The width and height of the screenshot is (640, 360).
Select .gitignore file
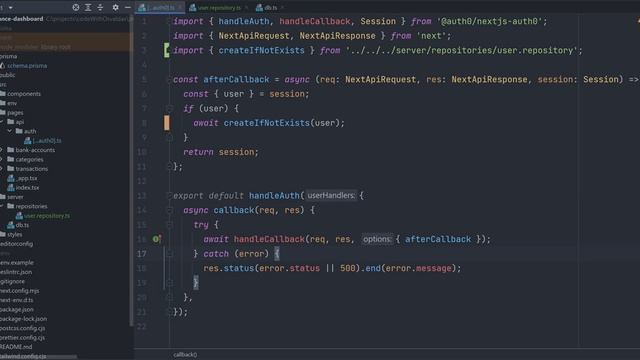coord(12,281)
